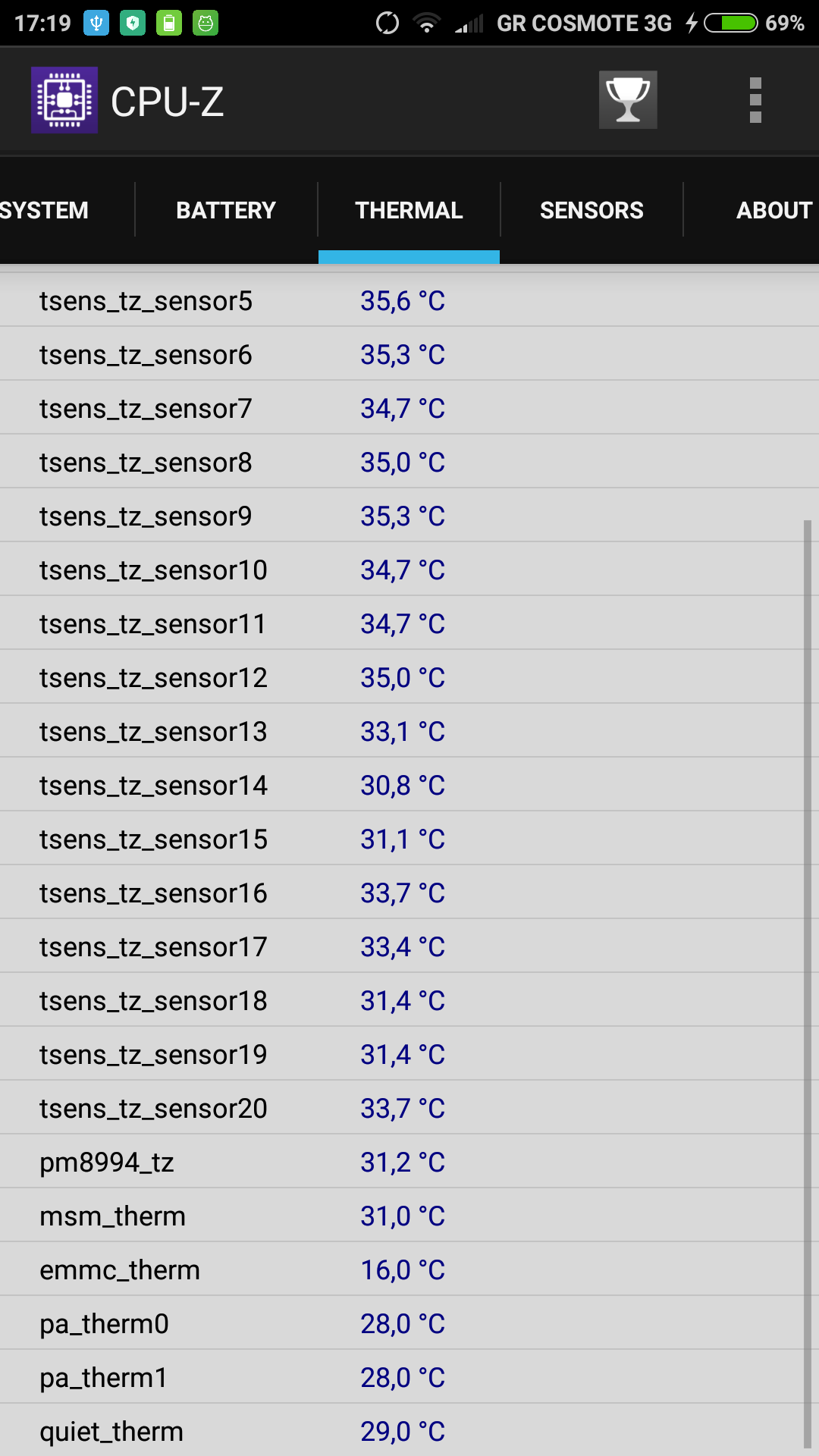Select the tsens_tz_sensor14 row
Viewport: 819px width, 1456px height.
click(402, 785)
